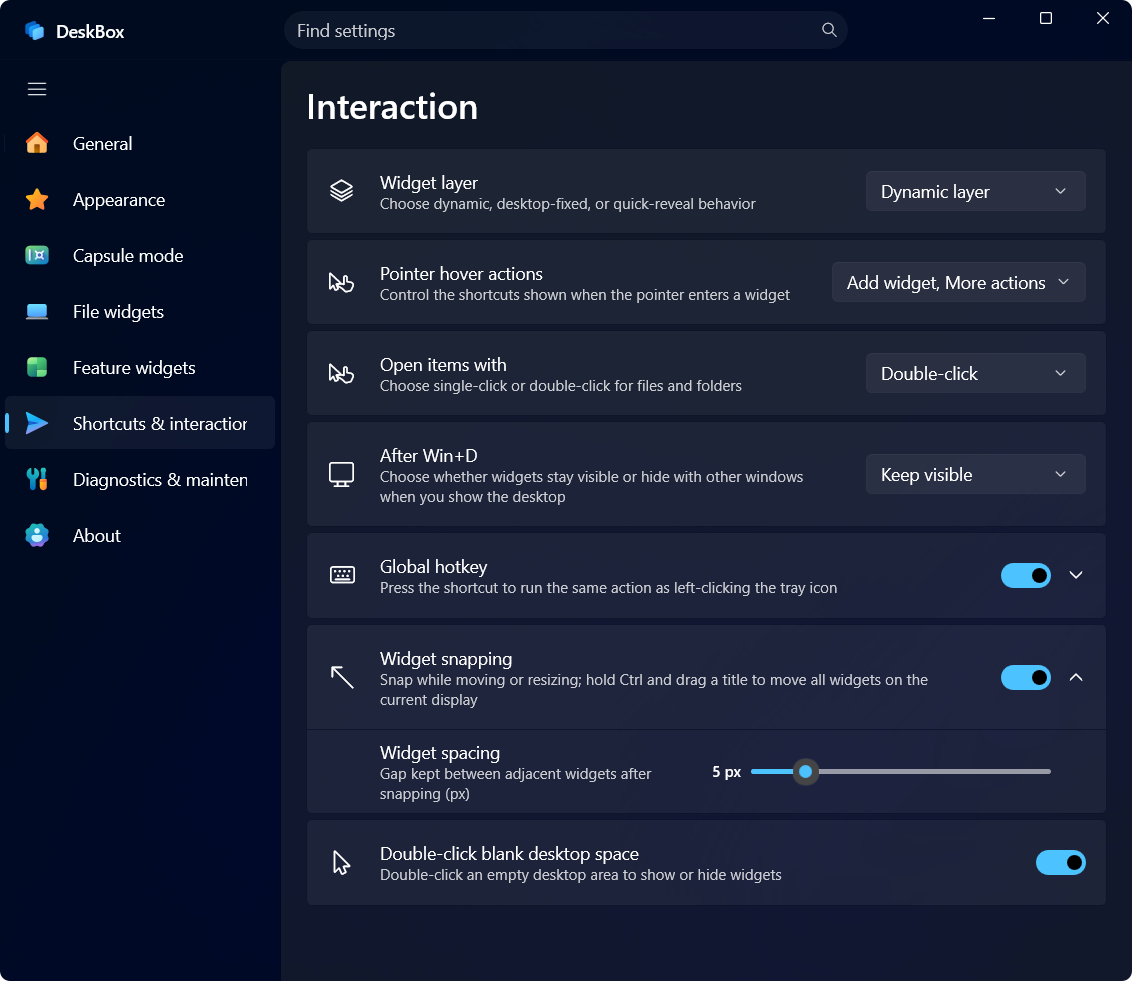Click the Find settings search field
1132x981 pixels.
click(565, 30)
